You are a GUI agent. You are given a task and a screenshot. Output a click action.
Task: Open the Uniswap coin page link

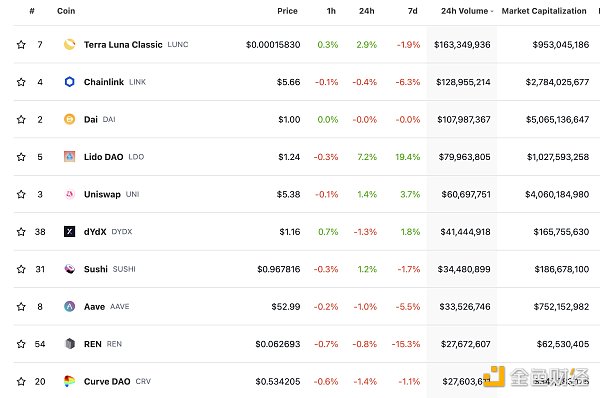tap(102, 194)
